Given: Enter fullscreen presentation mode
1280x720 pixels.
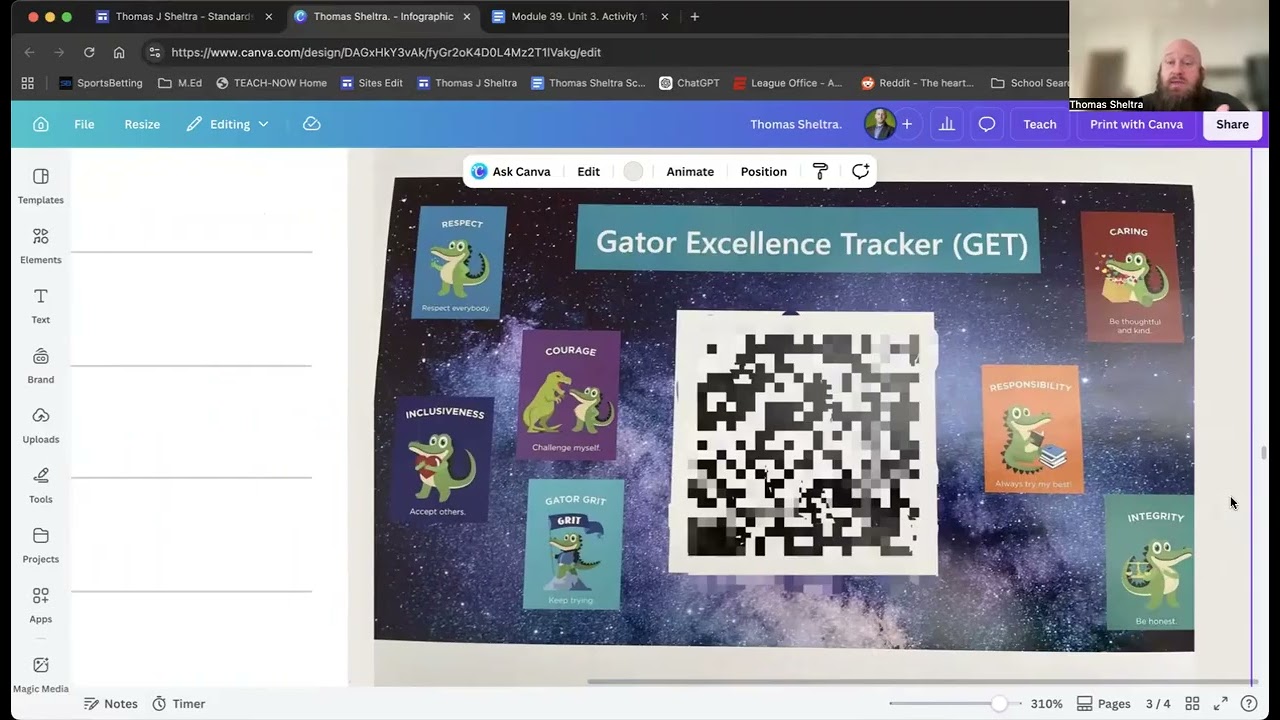Looking at the screenshot, I should pyautogui.click(x=1221, y=704).
